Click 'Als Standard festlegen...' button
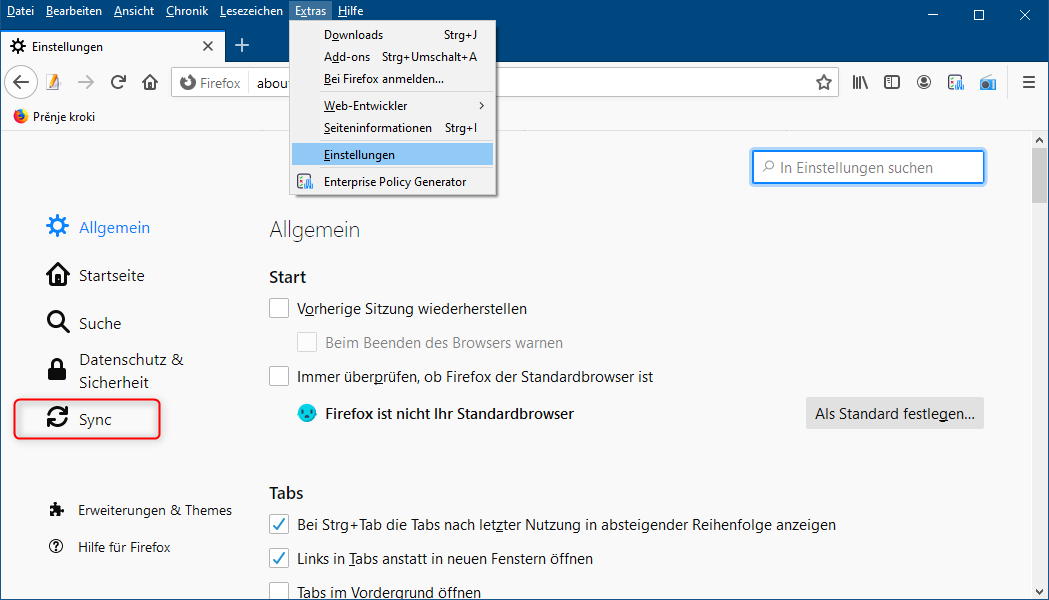 pos(894,413)
